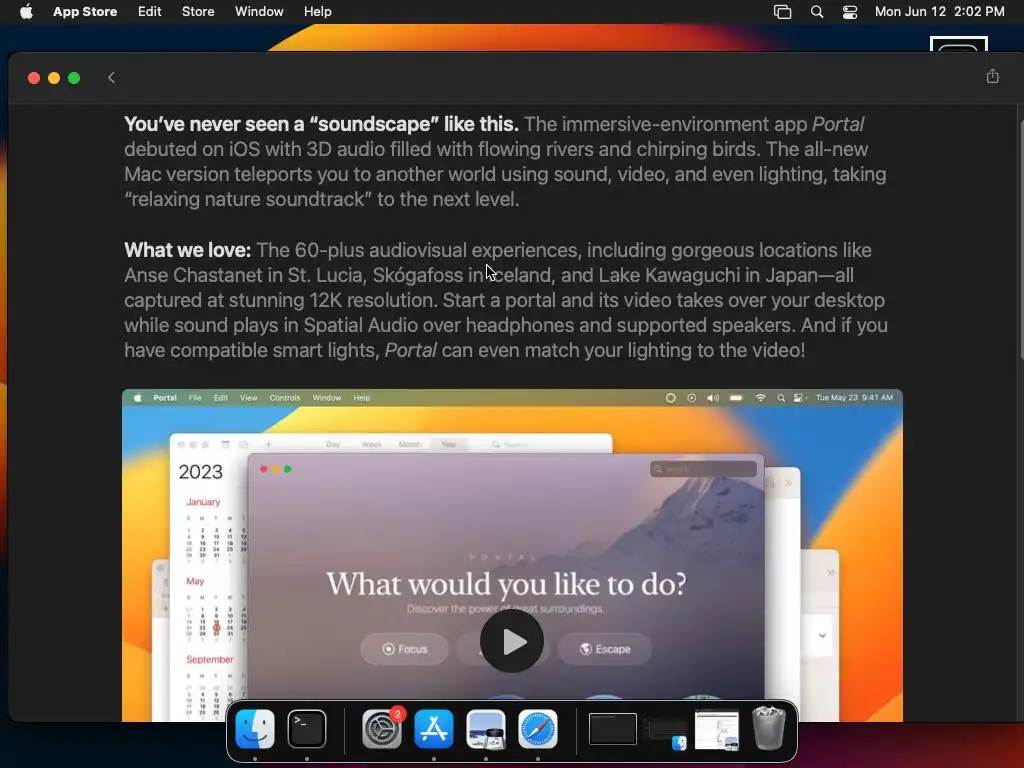The height and width of the screenshot is (768, 1024).
Task: Launch Safari from the Dock
Action: 537,729
